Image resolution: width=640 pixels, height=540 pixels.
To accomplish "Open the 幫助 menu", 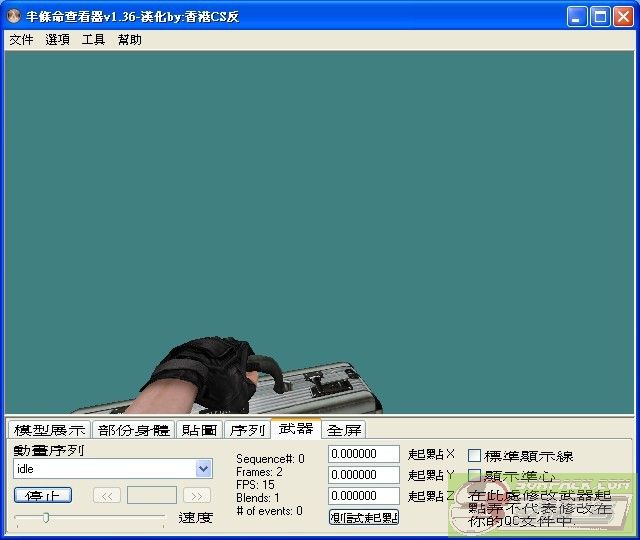I will click(129, 40).
